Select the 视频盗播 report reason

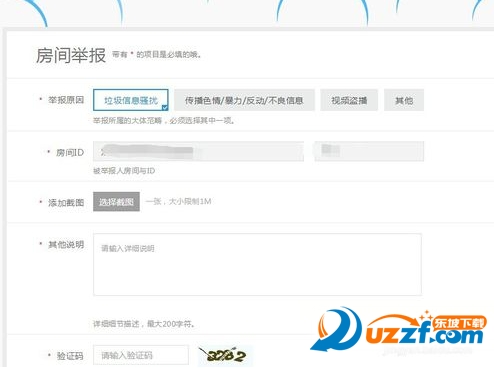coord(349,100)
